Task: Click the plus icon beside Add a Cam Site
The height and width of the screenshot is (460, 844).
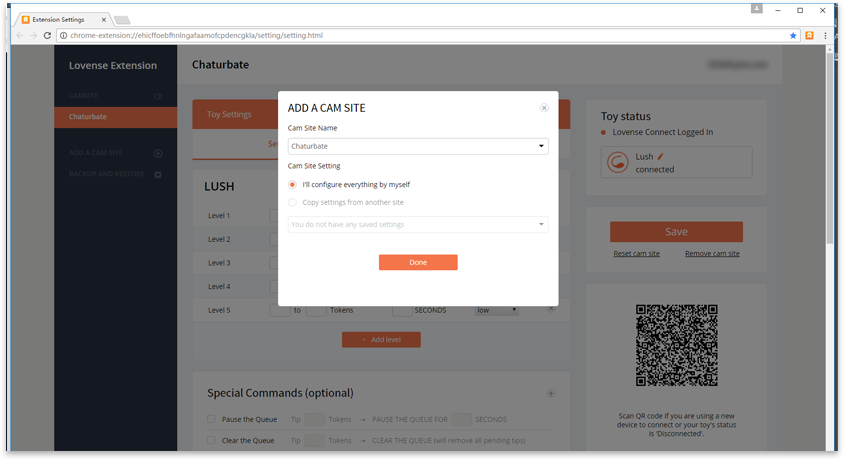Action: (157, 153)
